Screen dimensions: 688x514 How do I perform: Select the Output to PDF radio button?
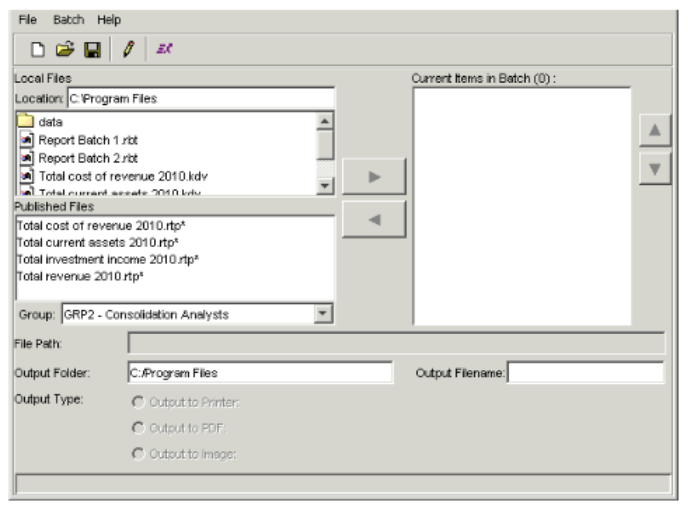[x=137, y=427]
